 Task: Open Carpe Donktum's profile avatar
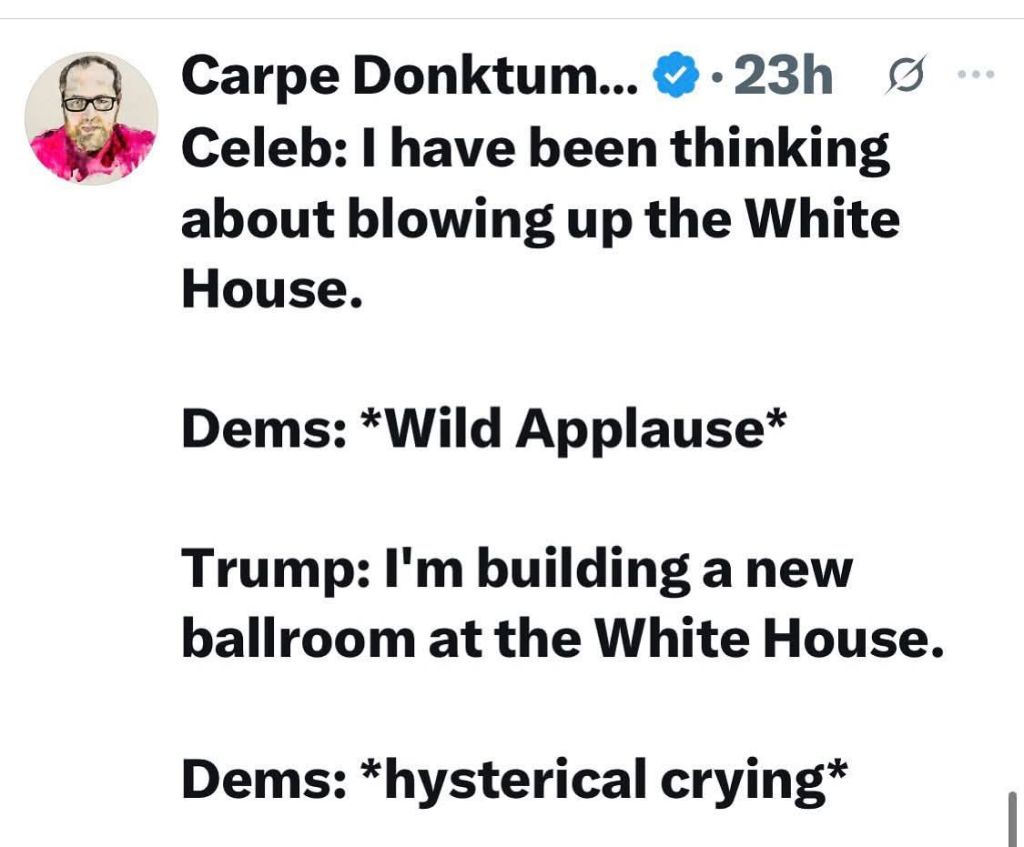click(91, 118)
